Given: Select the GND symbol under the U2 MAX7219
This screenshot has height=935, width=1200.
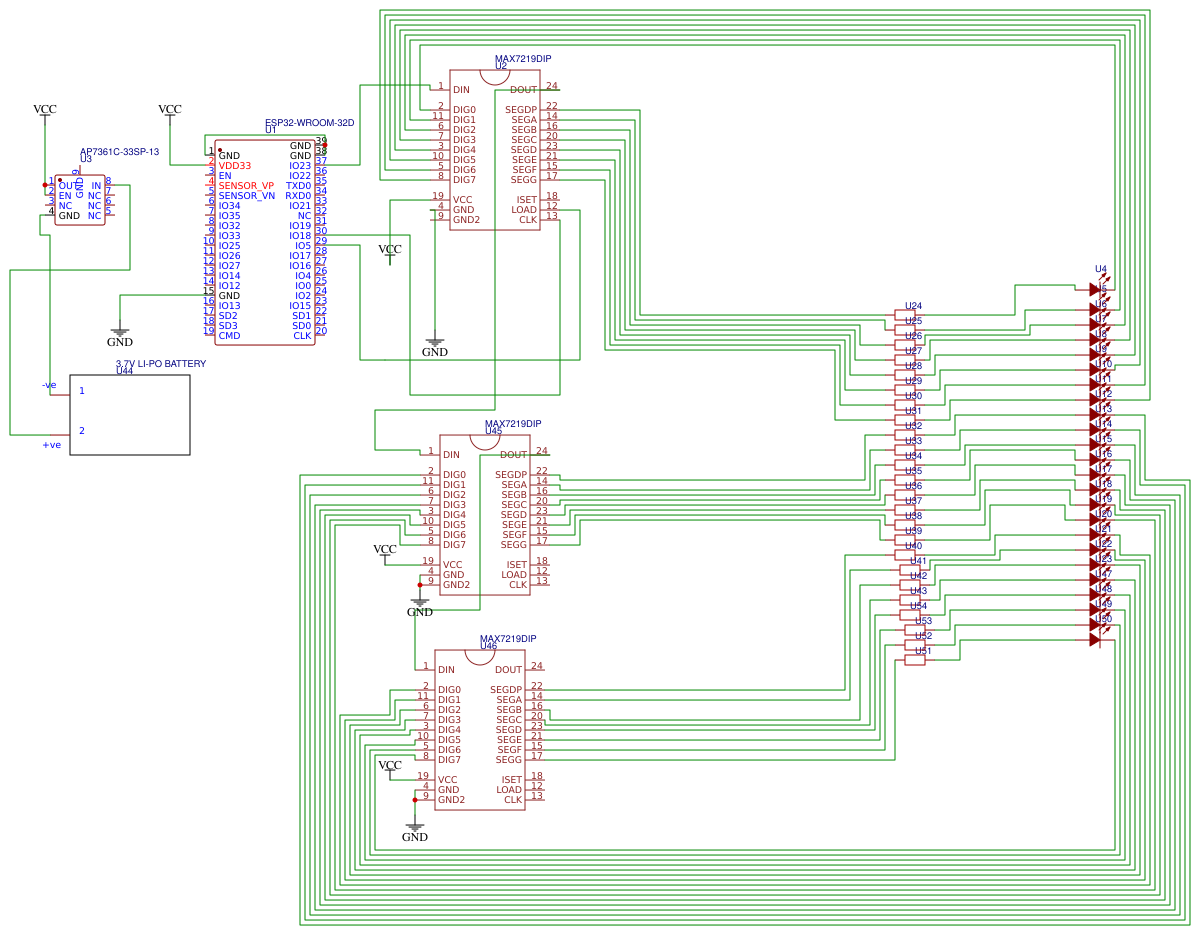Looking at the screenshot, I should (x=435, y=346).
